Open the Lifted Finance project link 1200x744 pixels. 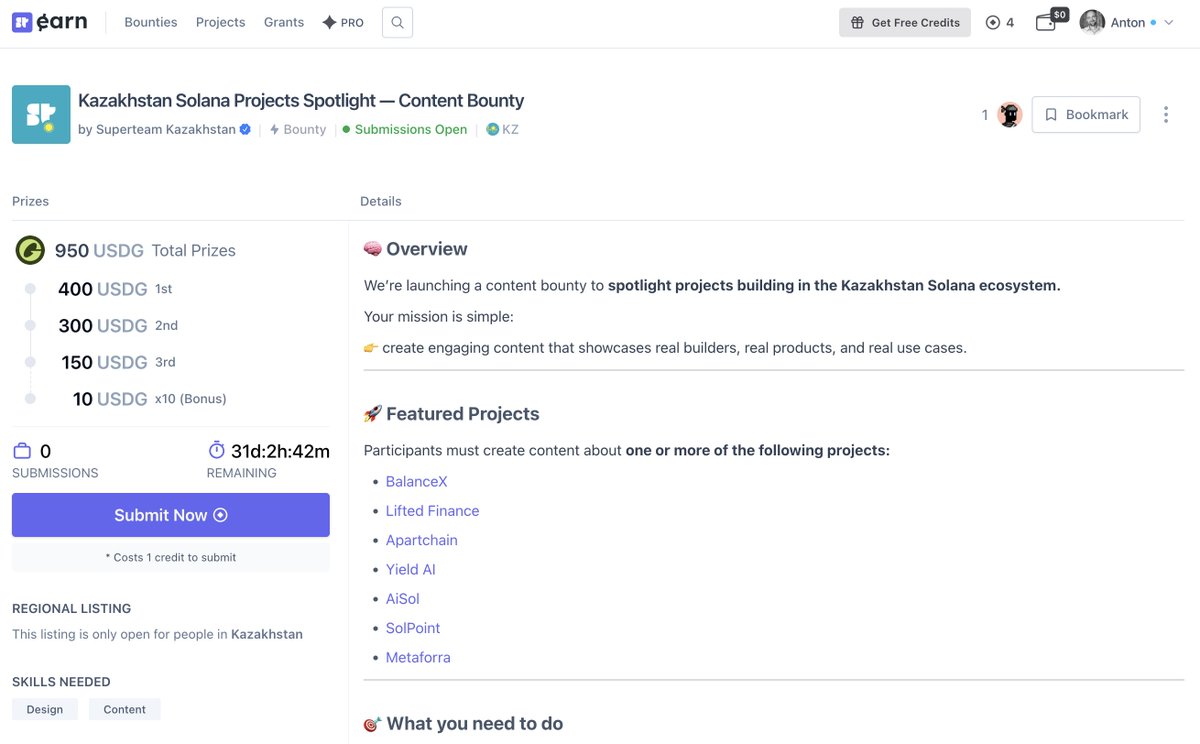[x=433, y=511]
